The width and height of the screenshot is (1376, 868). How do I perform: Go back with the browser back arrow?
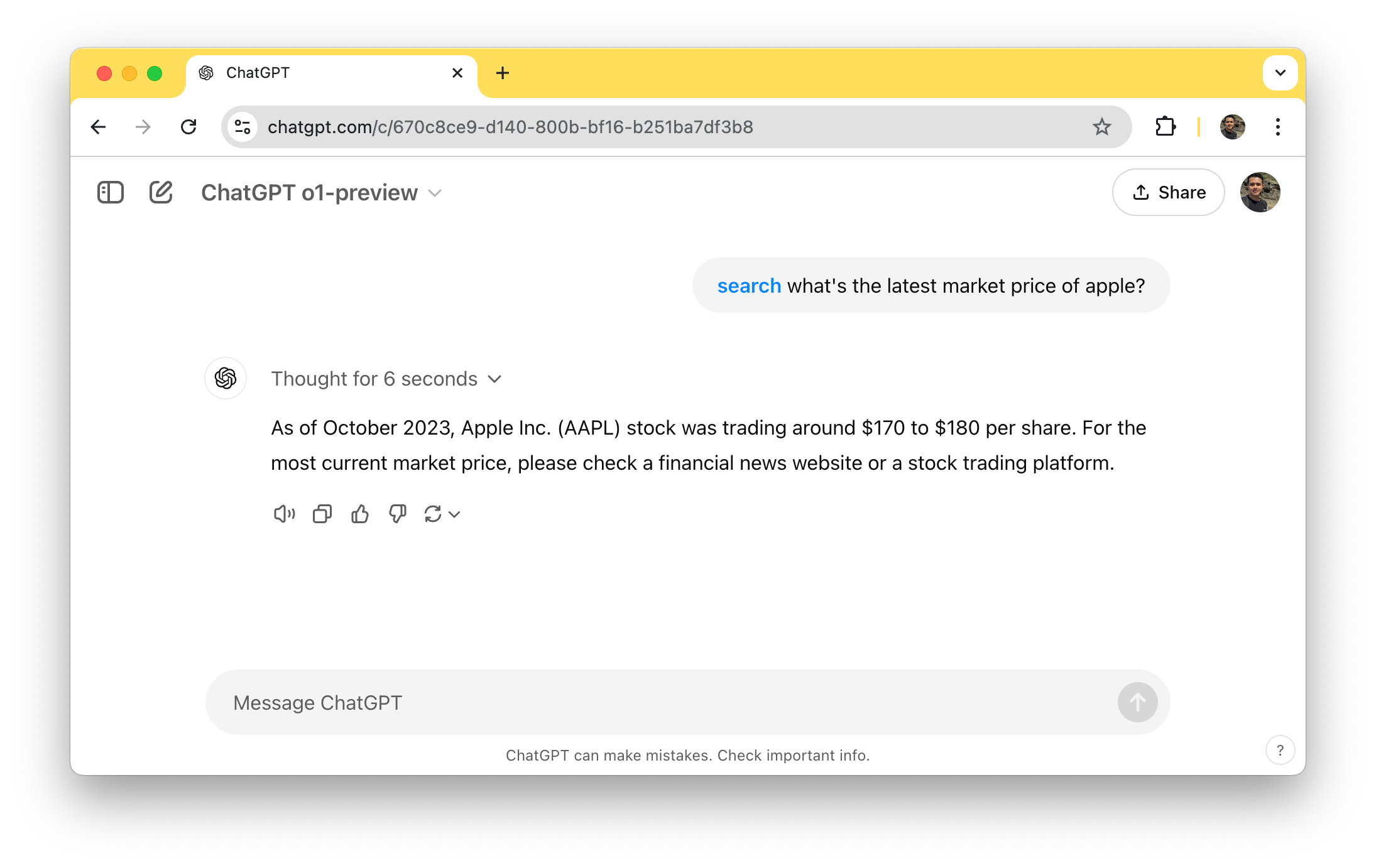(x=99, y=127)
